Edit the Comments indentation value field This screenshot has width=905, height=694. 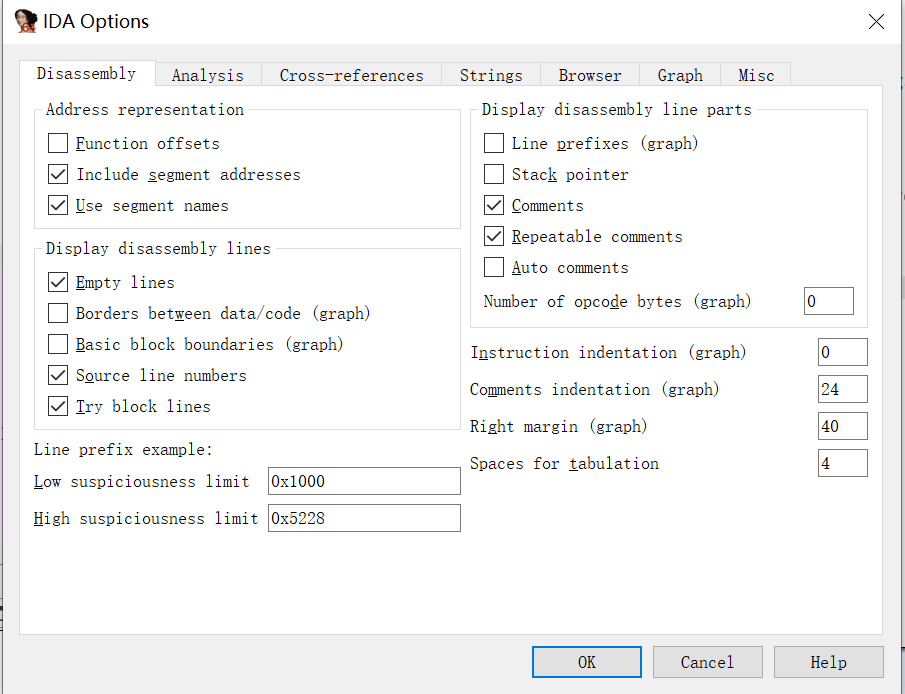coord(843,389)
